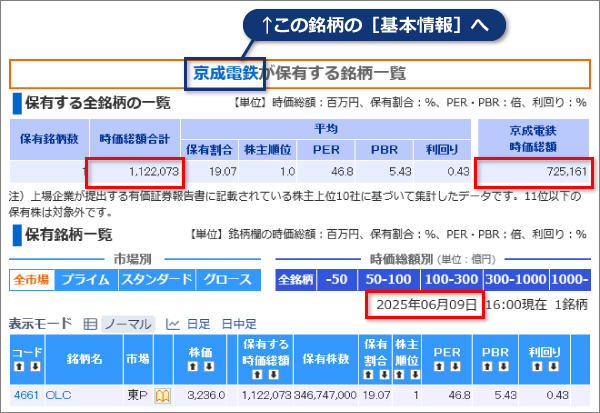This screenshot has height=413, width=600.
Task: Switch to グロース market tab
Action: click(228, 280)
